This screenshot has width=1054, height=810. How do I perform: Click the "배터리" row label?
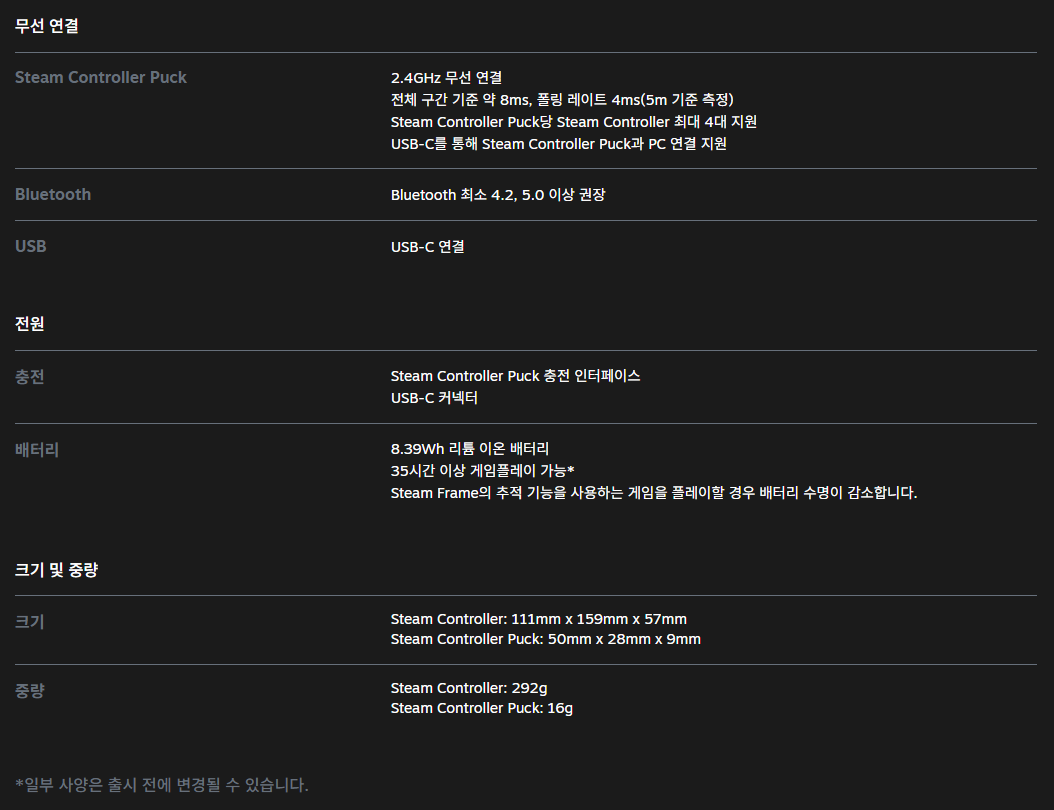pos(37,450)
